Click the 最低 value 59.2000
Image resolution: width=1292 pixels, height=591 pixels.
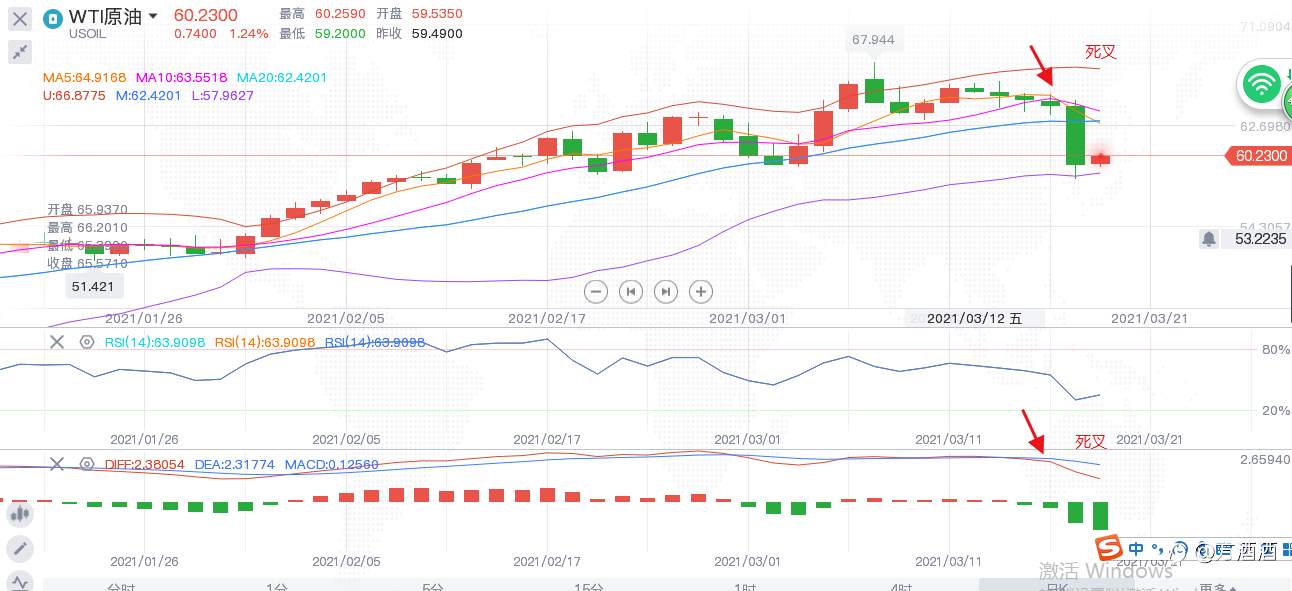pos(341,34)
